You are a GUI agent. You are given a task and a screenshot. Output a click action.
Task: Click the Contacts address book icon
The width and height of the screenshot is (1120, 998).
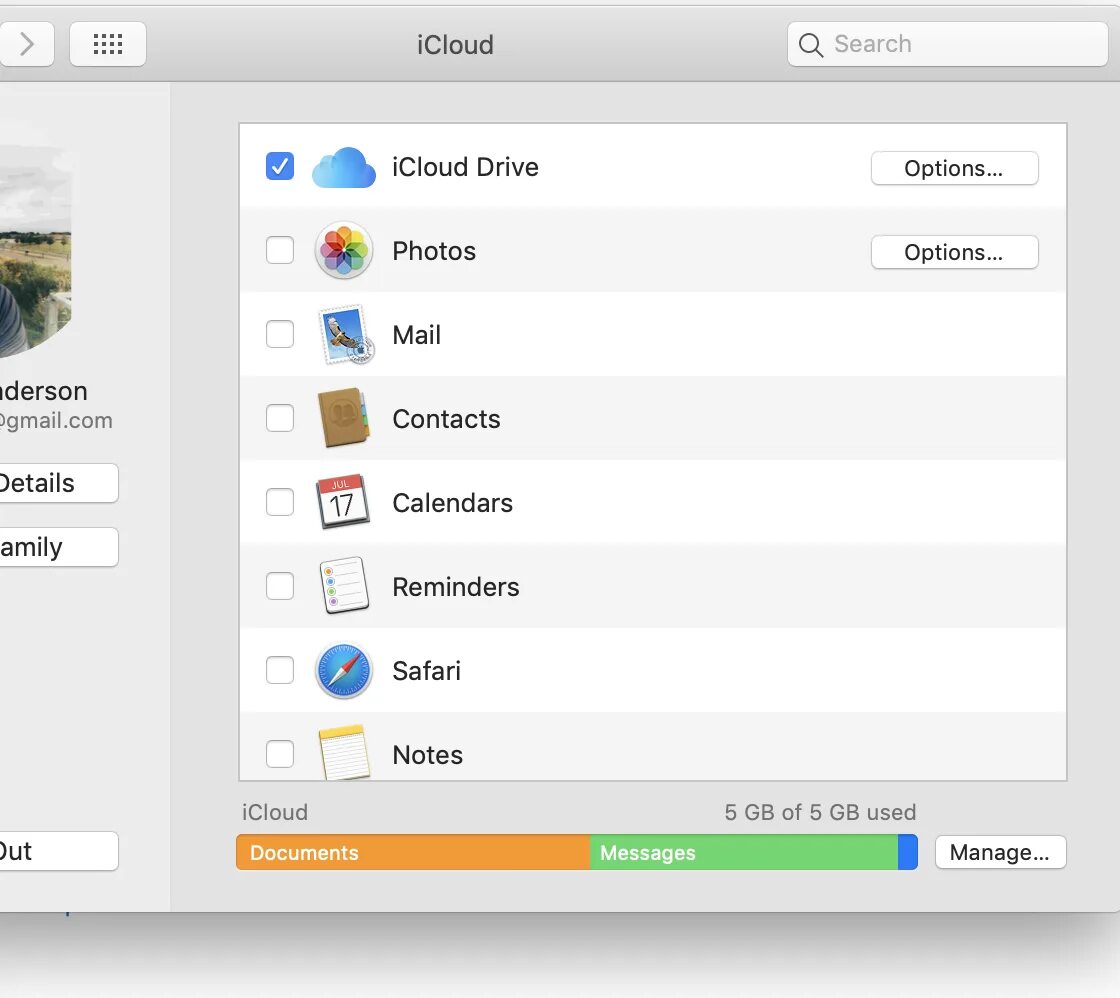click(x=344, y=418)
